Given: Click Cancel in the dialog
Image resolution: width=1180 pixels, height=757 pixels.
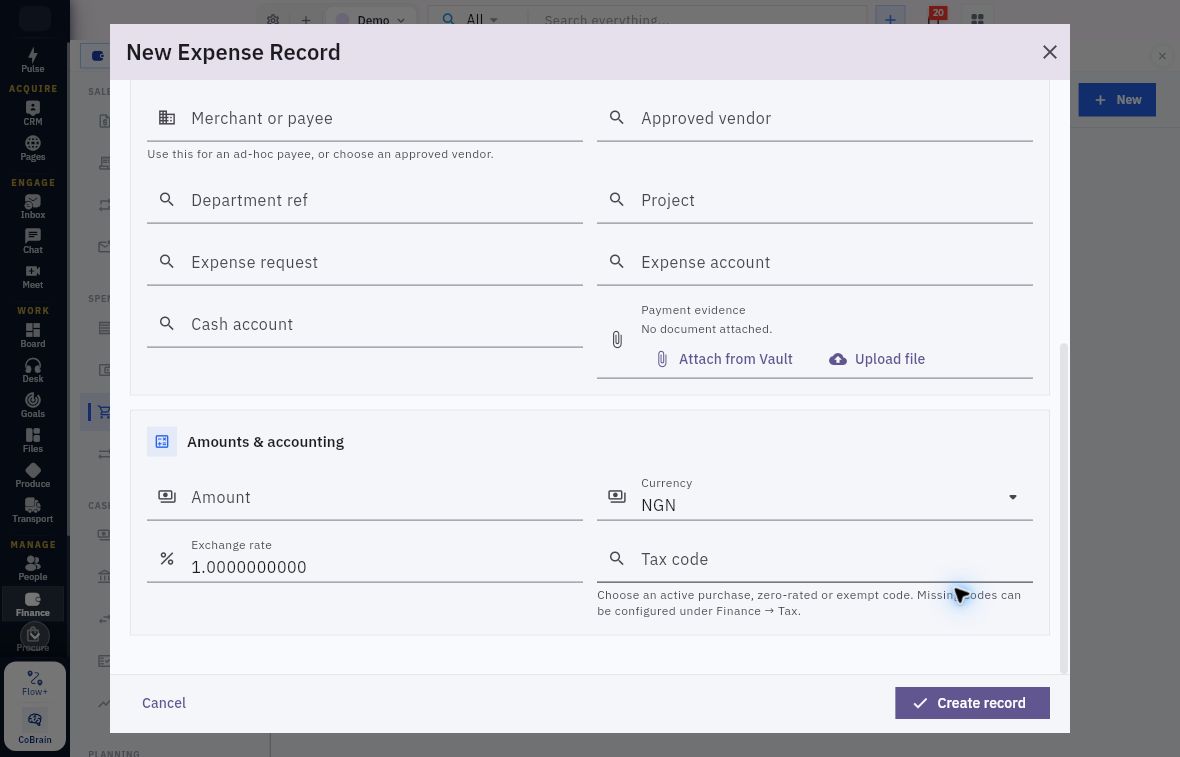Looking at the screenshot, I should [163, 703].
